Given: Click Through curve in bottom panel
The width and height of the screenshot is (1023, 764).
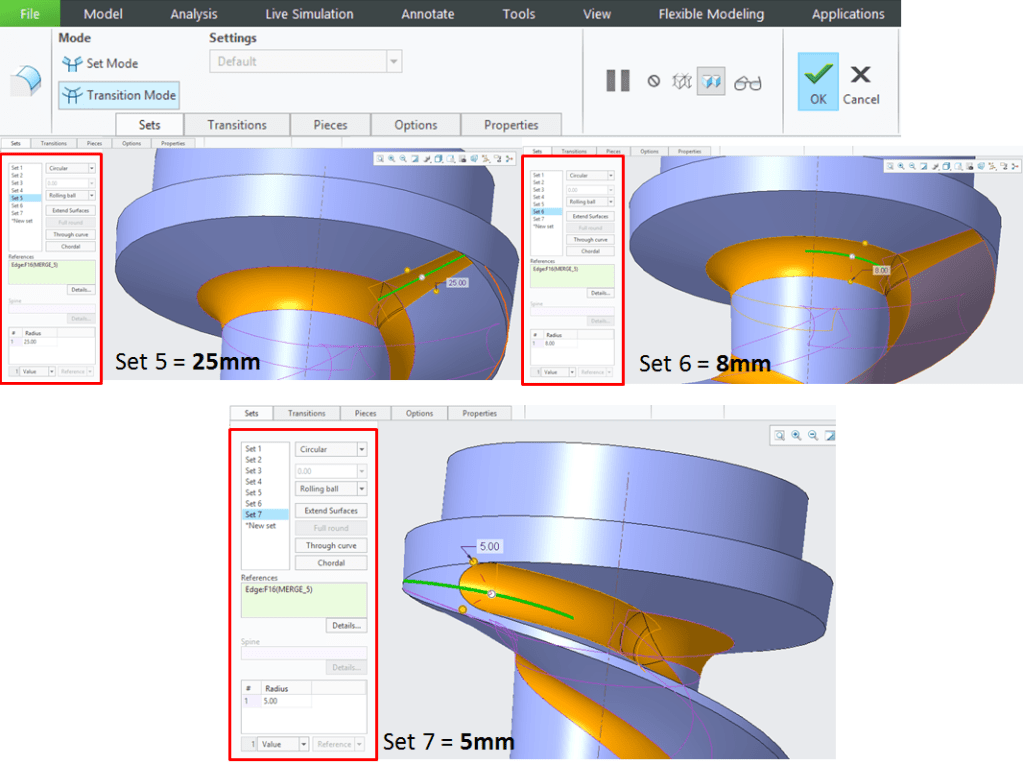Looking at the screenshot, I should (x=330, y=546).
